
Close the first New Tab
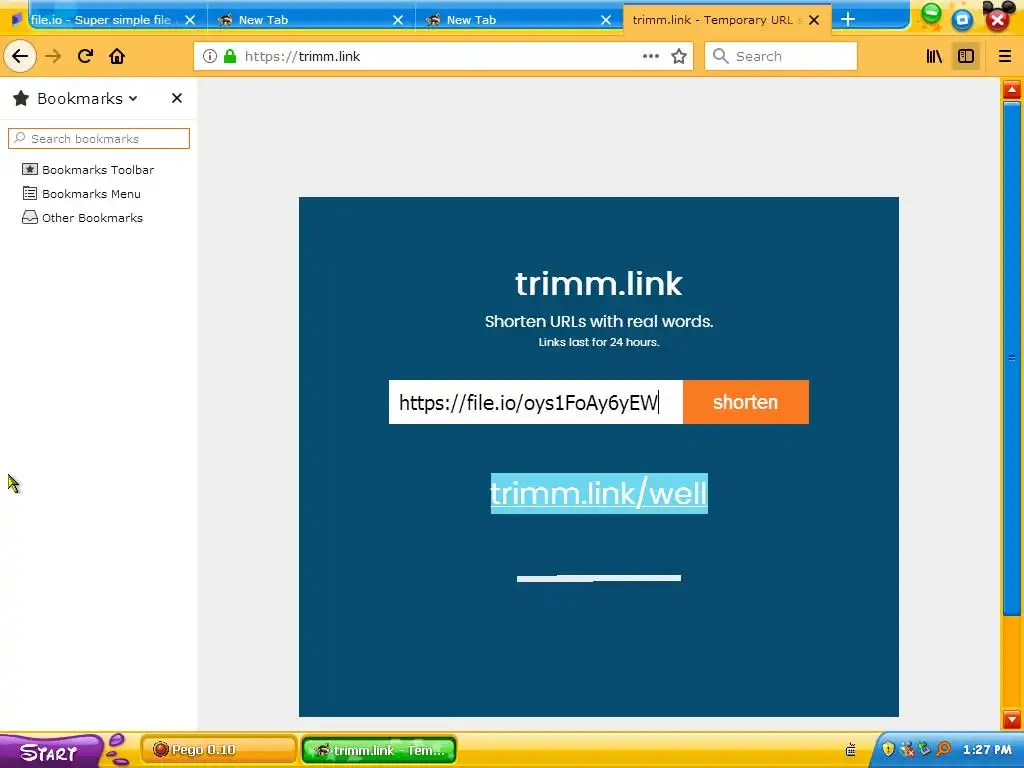pos(398,20)
